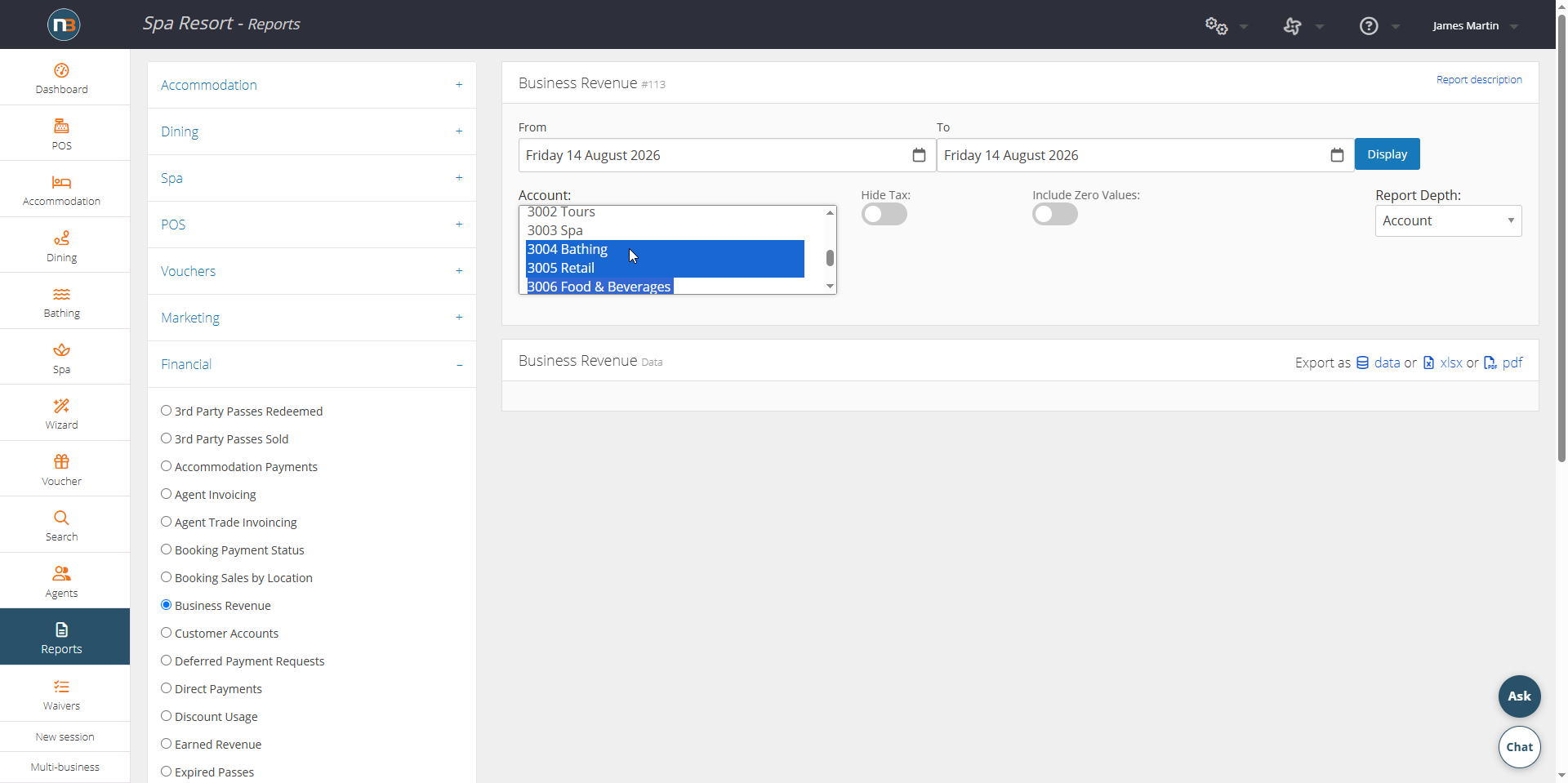Open the Dining icon in sidebar
Image resolution: width=1568 pixels, height=783 pixels.
(x=61, y=238)
